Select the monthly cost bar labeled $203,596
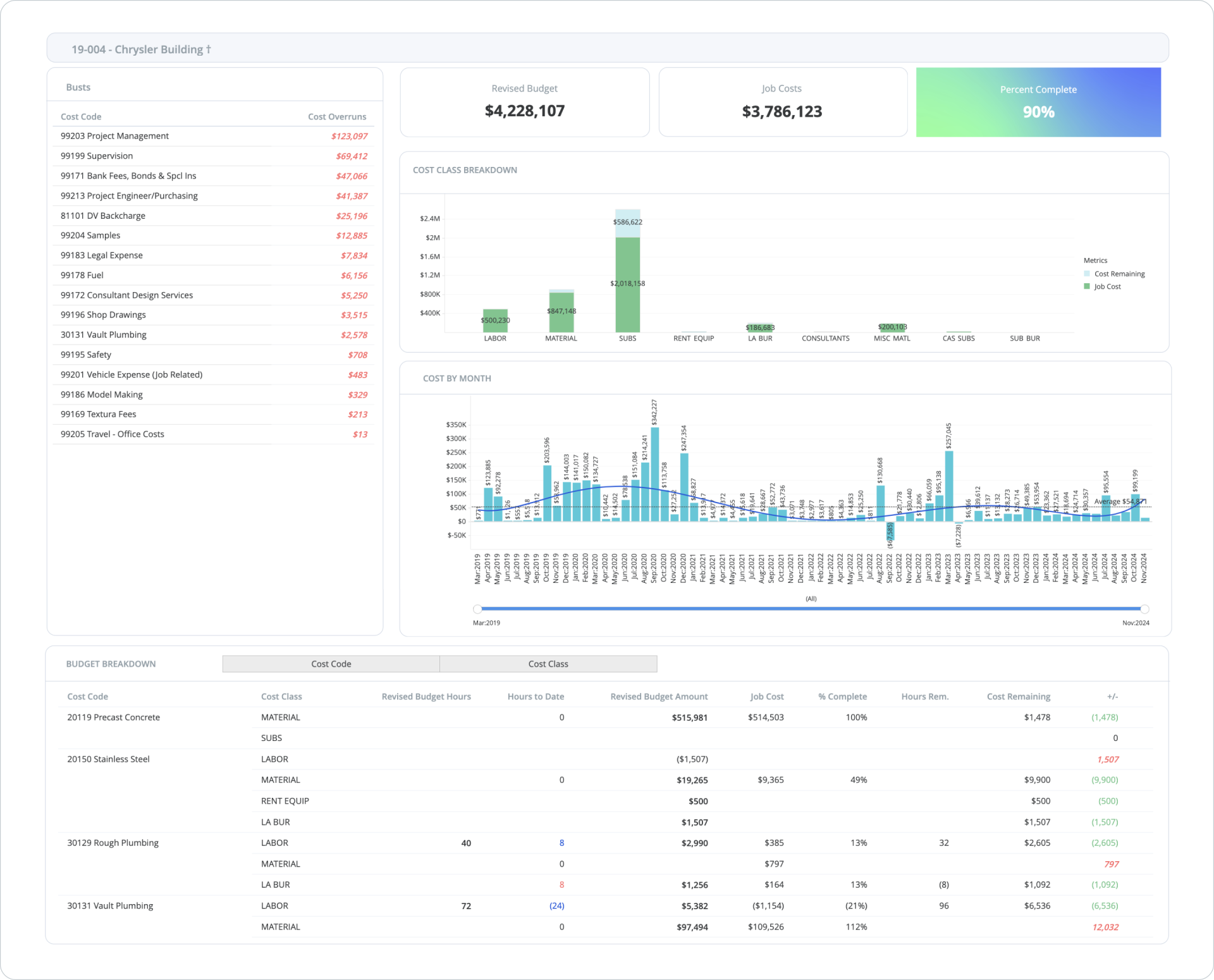 [547, 493]
